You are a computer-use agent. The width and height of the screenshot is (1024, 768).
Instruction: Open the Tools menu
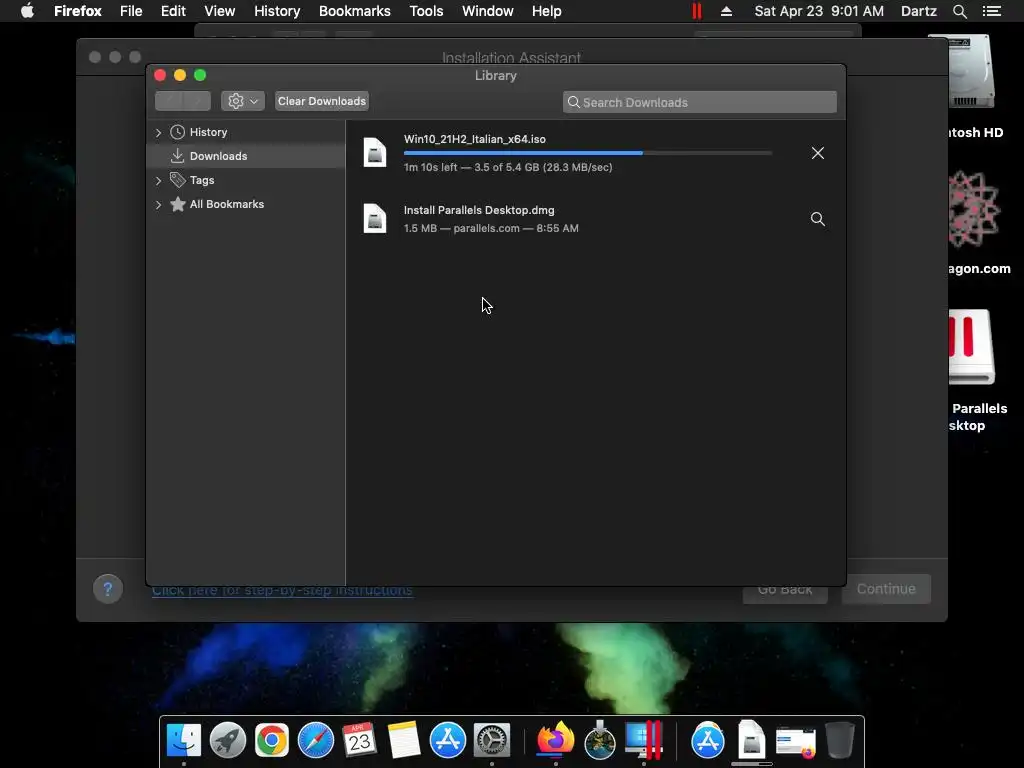pos(426,11)
